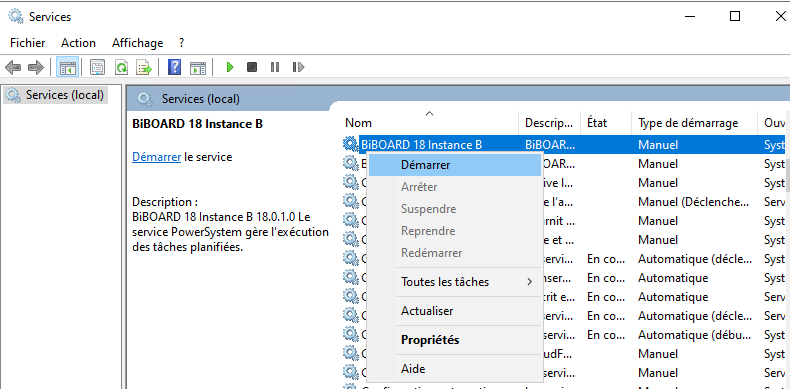Toggle the console tree pane icon
Viewport: 790px width, 389px height.
pyautogui.click(x=68, y=67)
